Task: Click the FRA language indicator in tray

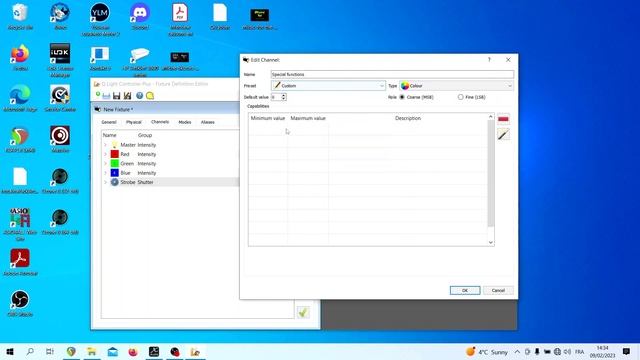Action: pos(579,351)
